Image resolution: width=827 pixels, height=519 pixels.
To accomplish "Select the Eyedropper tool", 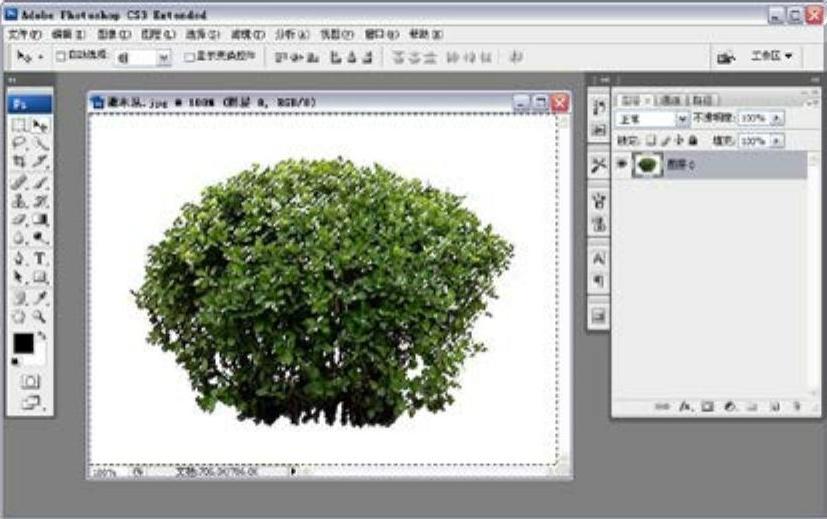I will [40, 297].
